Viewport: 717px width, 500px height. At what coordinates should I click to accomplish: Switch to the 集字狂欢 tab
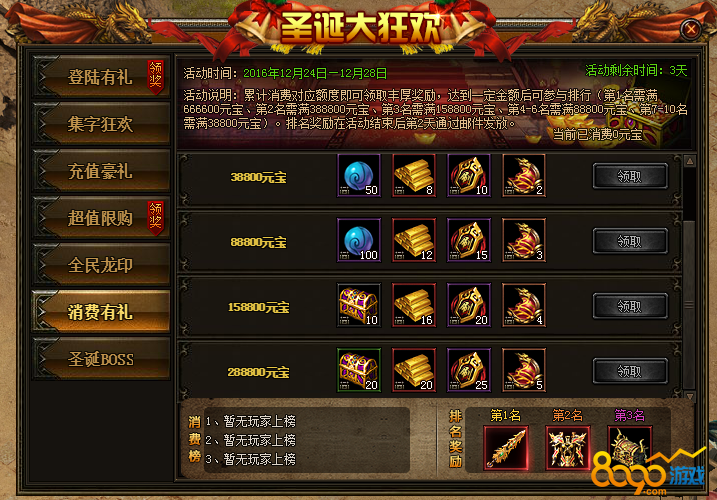(101, 124)
